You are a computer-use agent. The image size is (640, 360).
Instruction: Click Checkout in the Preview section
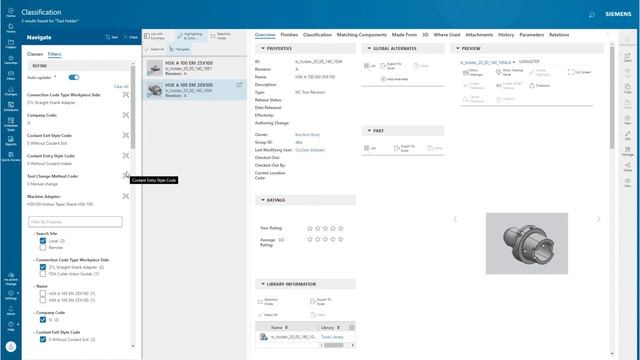pyautogui.click(x=540, y=86)
